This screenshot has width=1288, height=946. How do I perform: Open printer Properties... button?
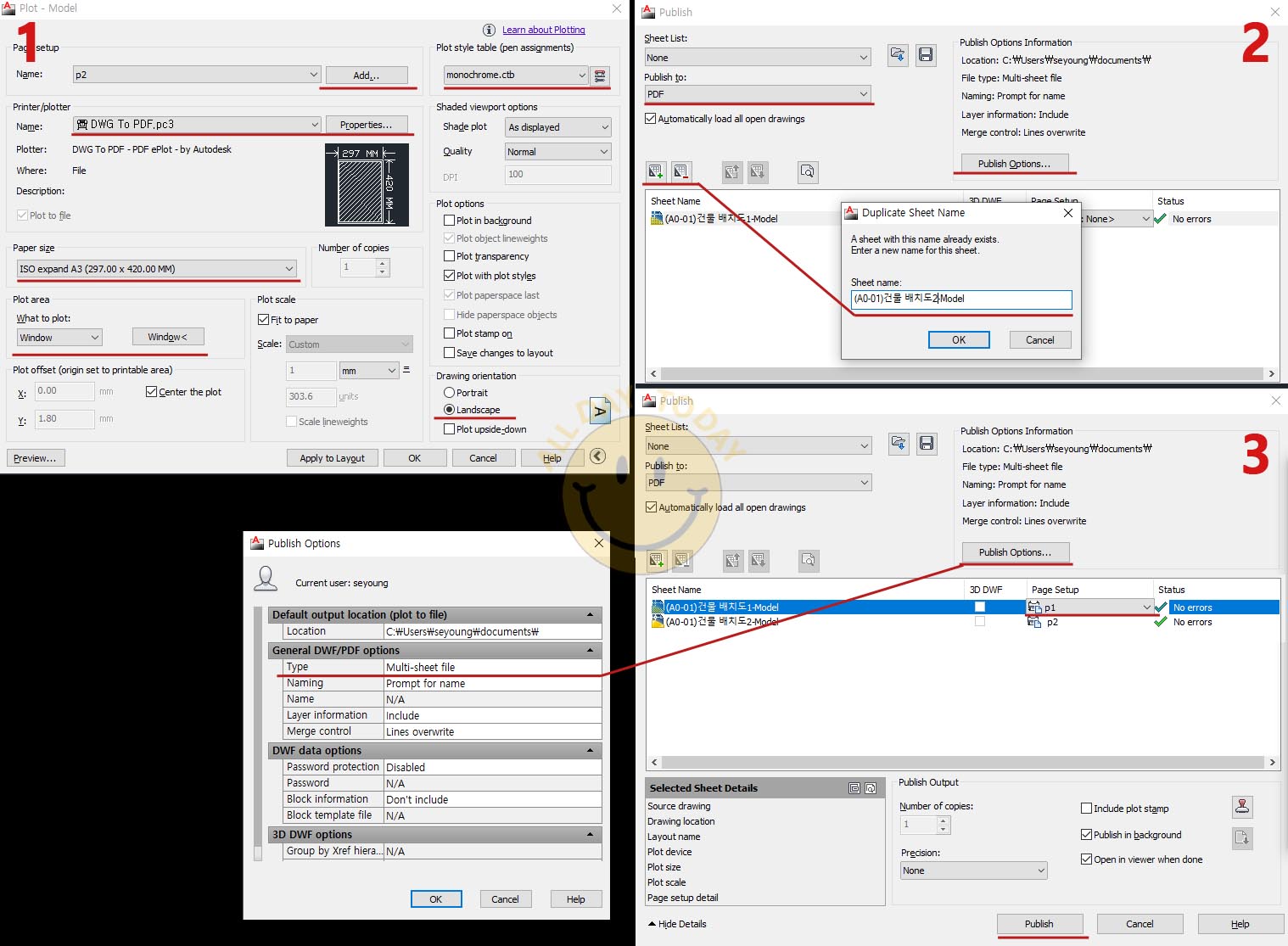[x=367, y=125]
